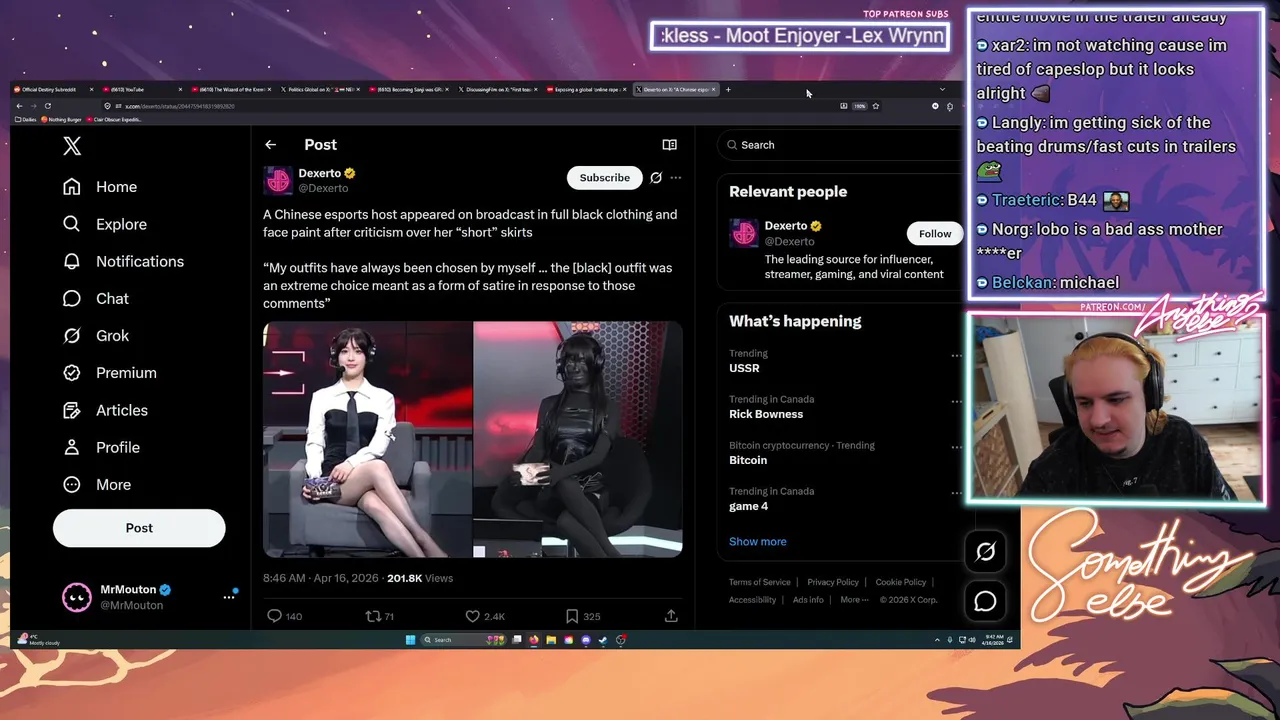This screenshot has width=1280, height=720.
Task: Open Chat in the sidebar
Action: [96, 298]
